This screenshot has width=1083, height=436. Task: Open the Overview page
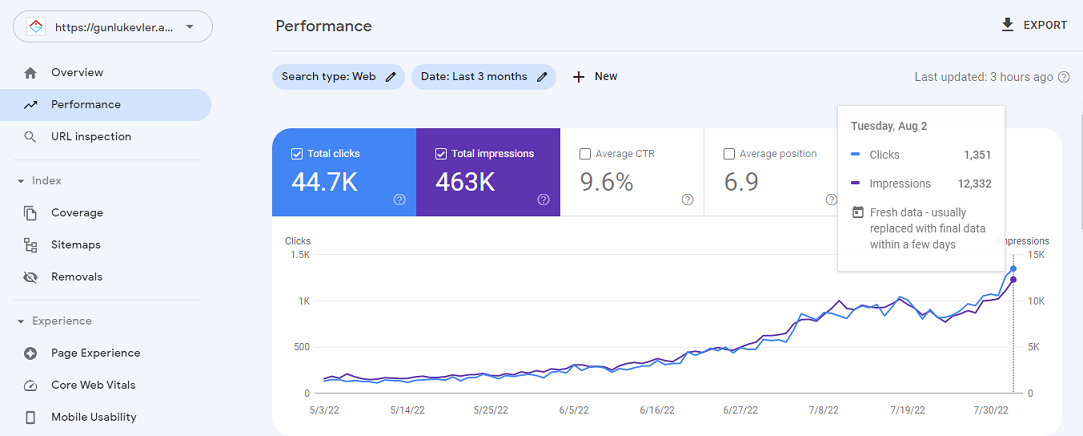coord(77,73)
